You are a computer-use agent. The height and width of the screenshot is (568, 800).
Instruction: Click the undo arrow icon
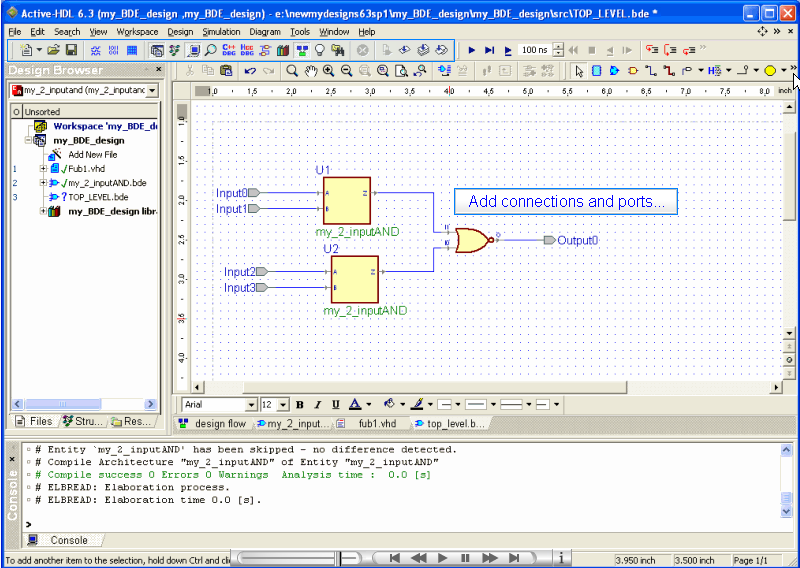tap(250, 71)
